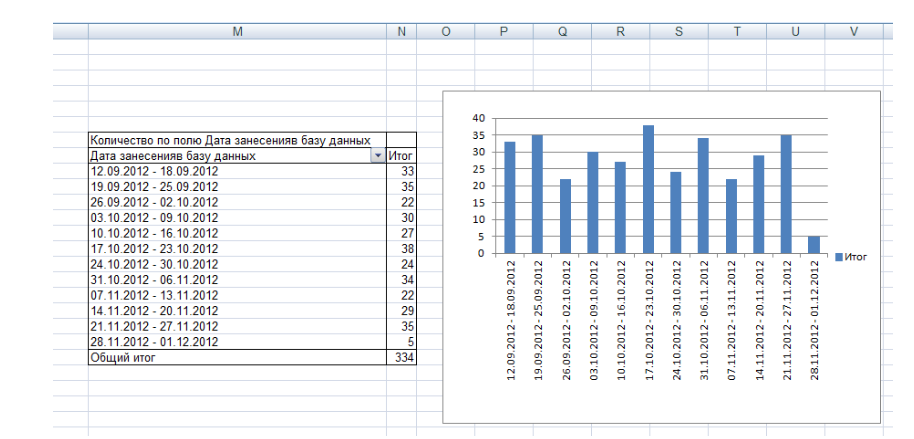Select column N header
The height and width of the screenshot is (439, 914).
[401, 32]
